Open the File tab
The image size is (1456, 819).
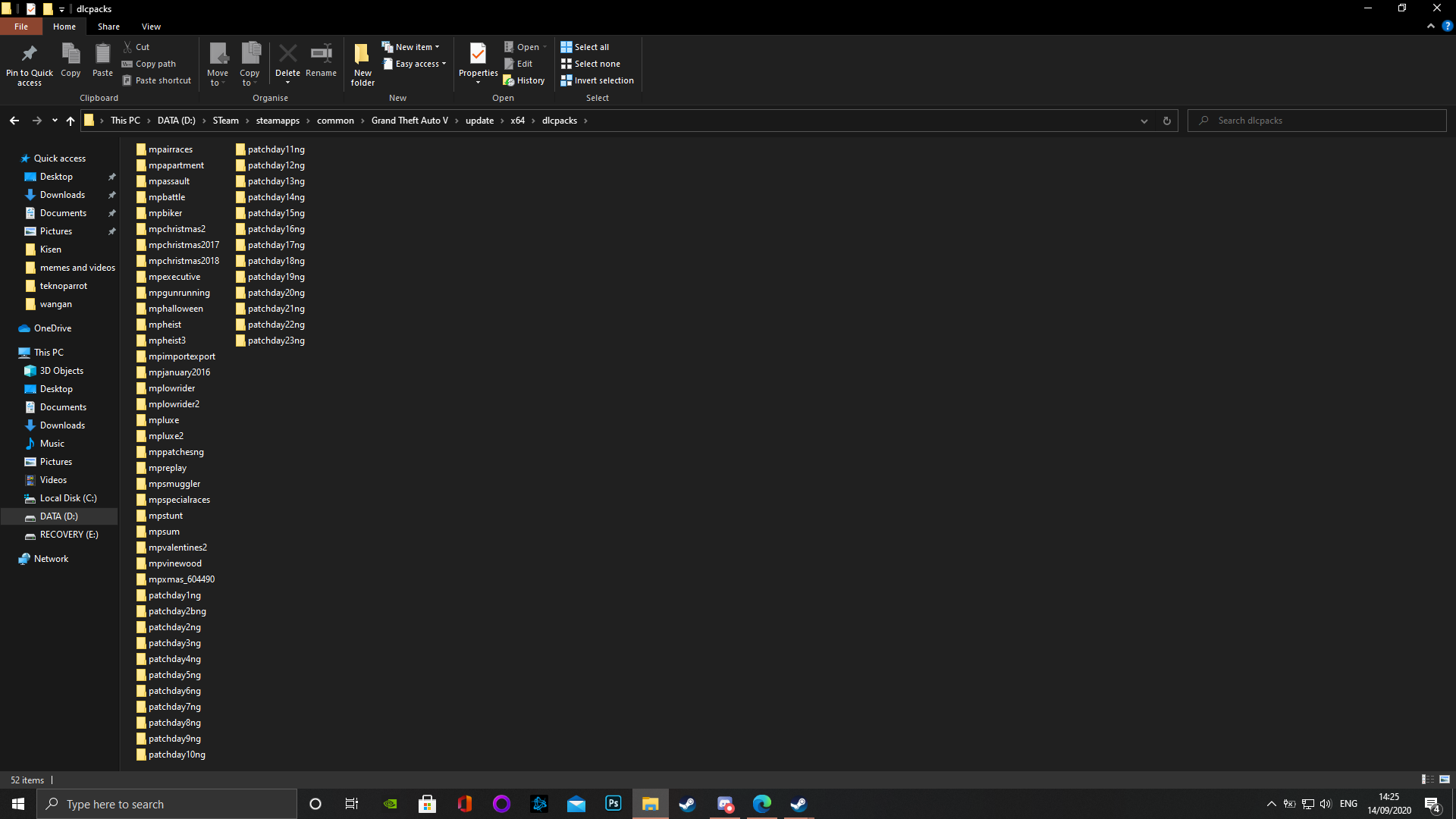[21, 27]
